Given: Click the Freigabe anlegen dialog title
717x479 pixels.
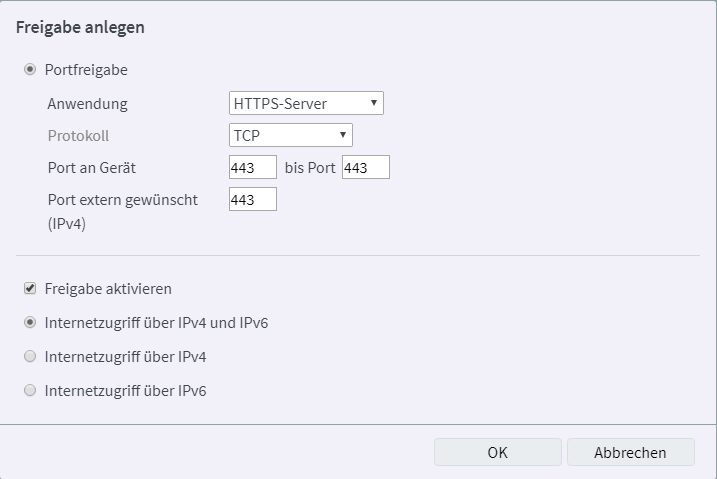Looking at the screenshot, I should click(80, 28).
